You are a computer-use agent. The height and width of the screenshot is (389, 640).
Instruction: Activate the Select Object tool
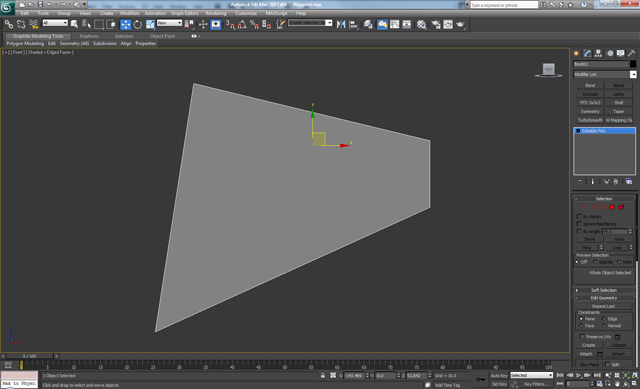[x=74, y=24]
